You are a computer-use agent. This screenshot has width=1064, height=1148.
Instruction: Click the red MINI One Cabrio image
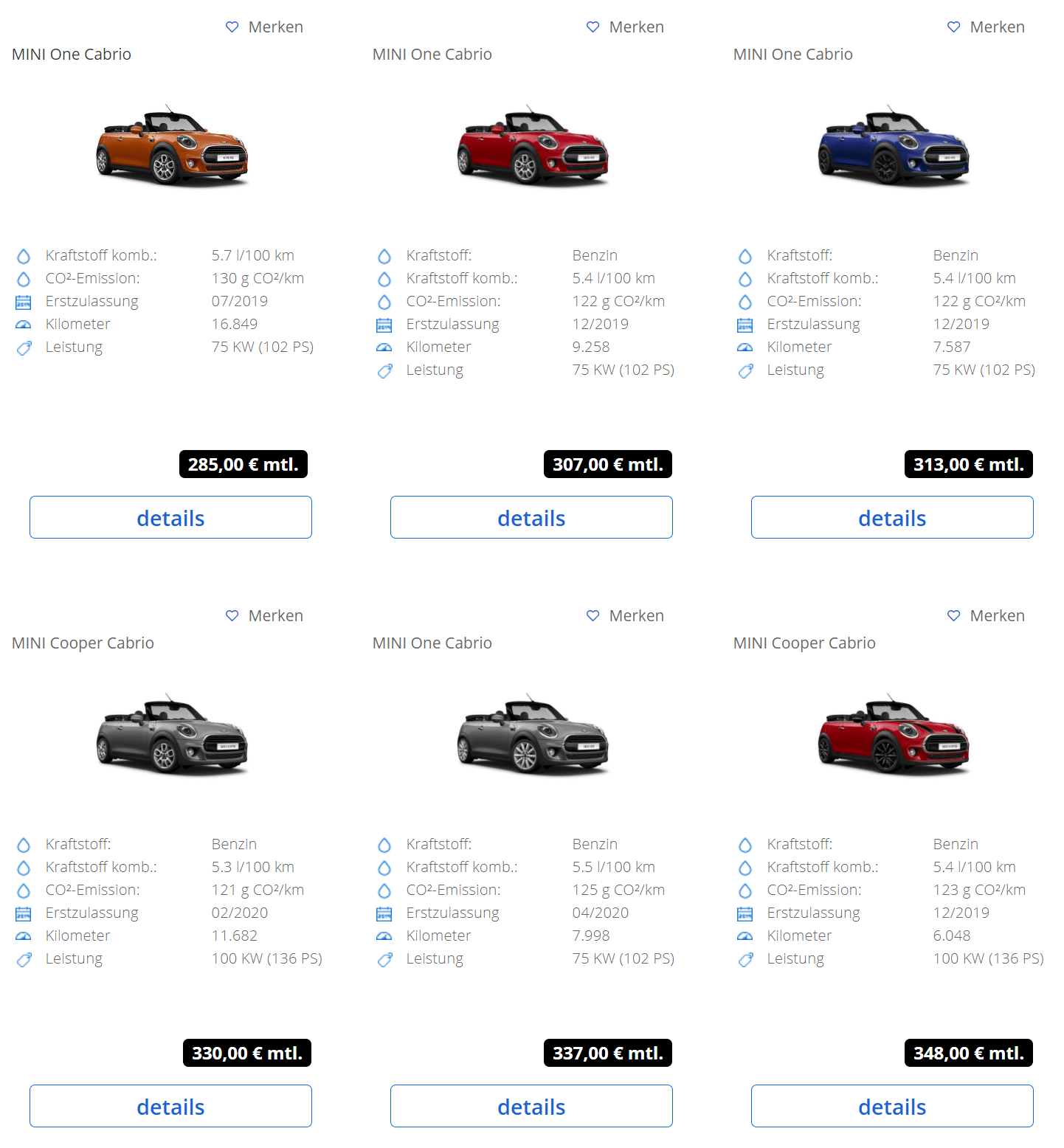[533, 145]
